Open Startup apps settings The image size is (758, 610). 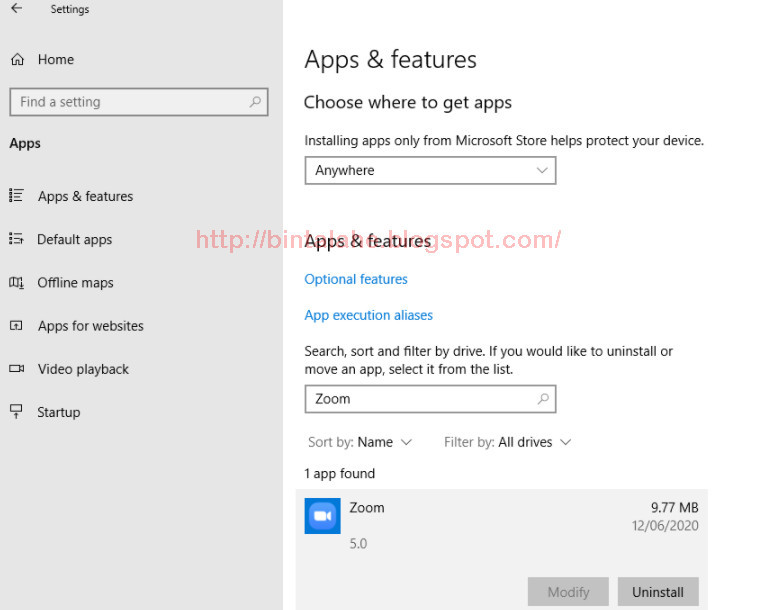[x=59, y=412]
